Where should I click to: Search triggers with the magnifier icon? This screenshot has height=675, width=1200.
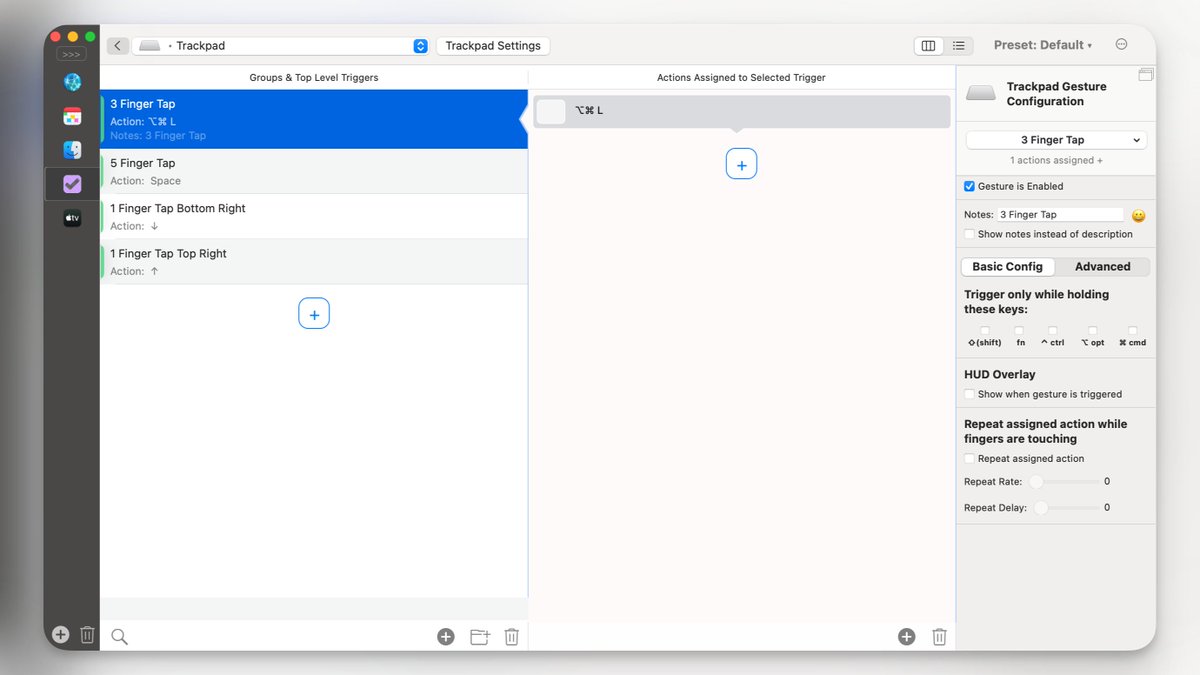click(119, 637)
